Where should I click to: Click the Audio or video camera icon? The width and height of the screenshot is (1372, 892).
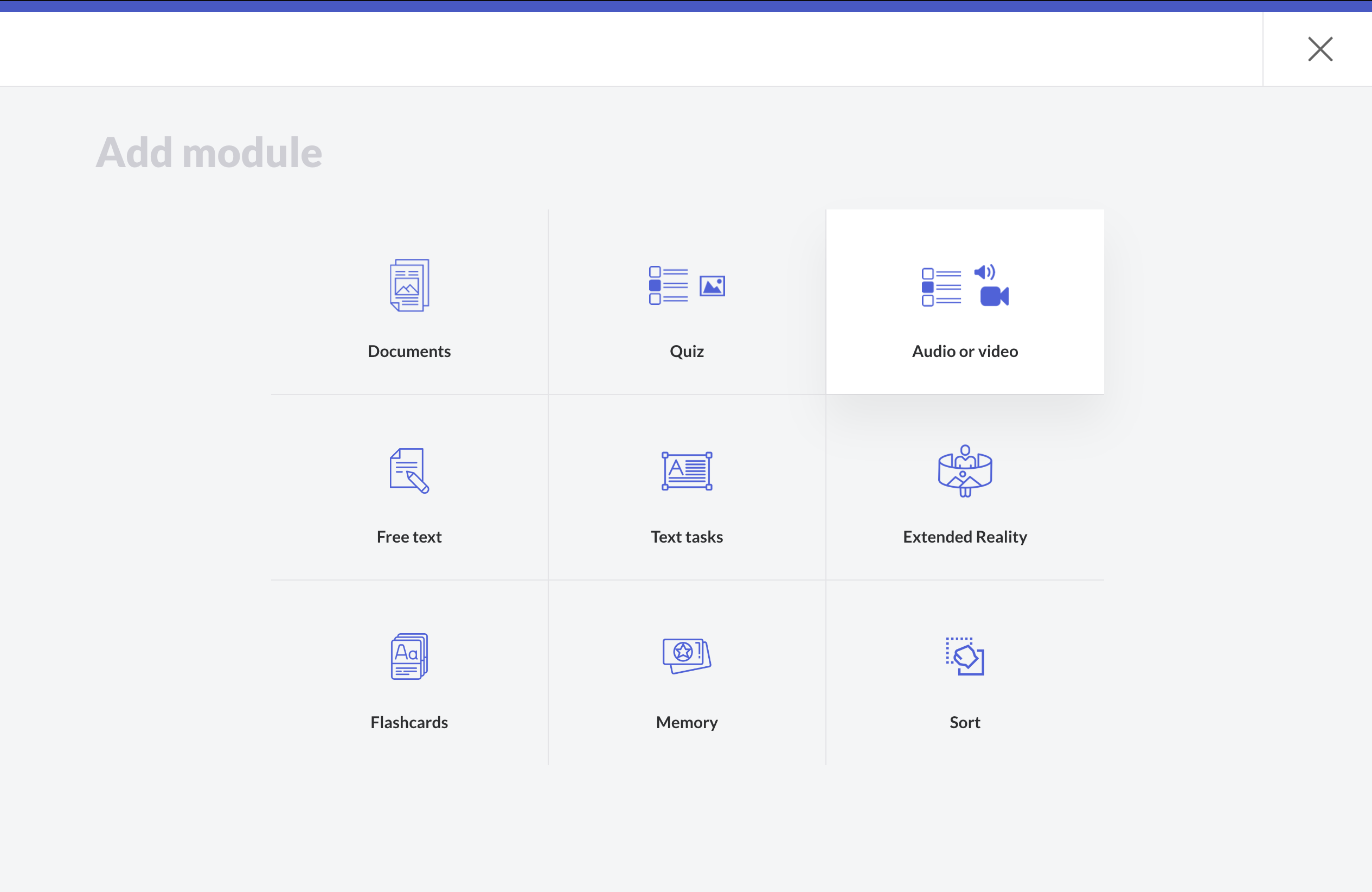[x=994, y=296]
